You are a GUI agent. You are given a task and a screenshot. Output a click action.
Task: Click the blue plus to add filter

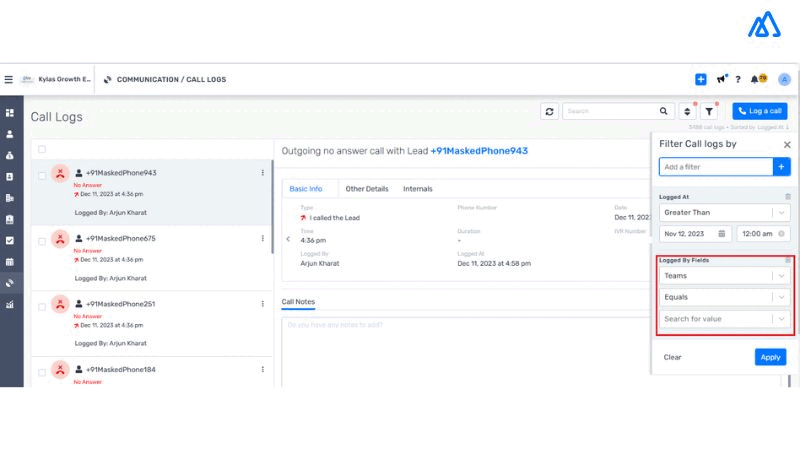point(782,167)
